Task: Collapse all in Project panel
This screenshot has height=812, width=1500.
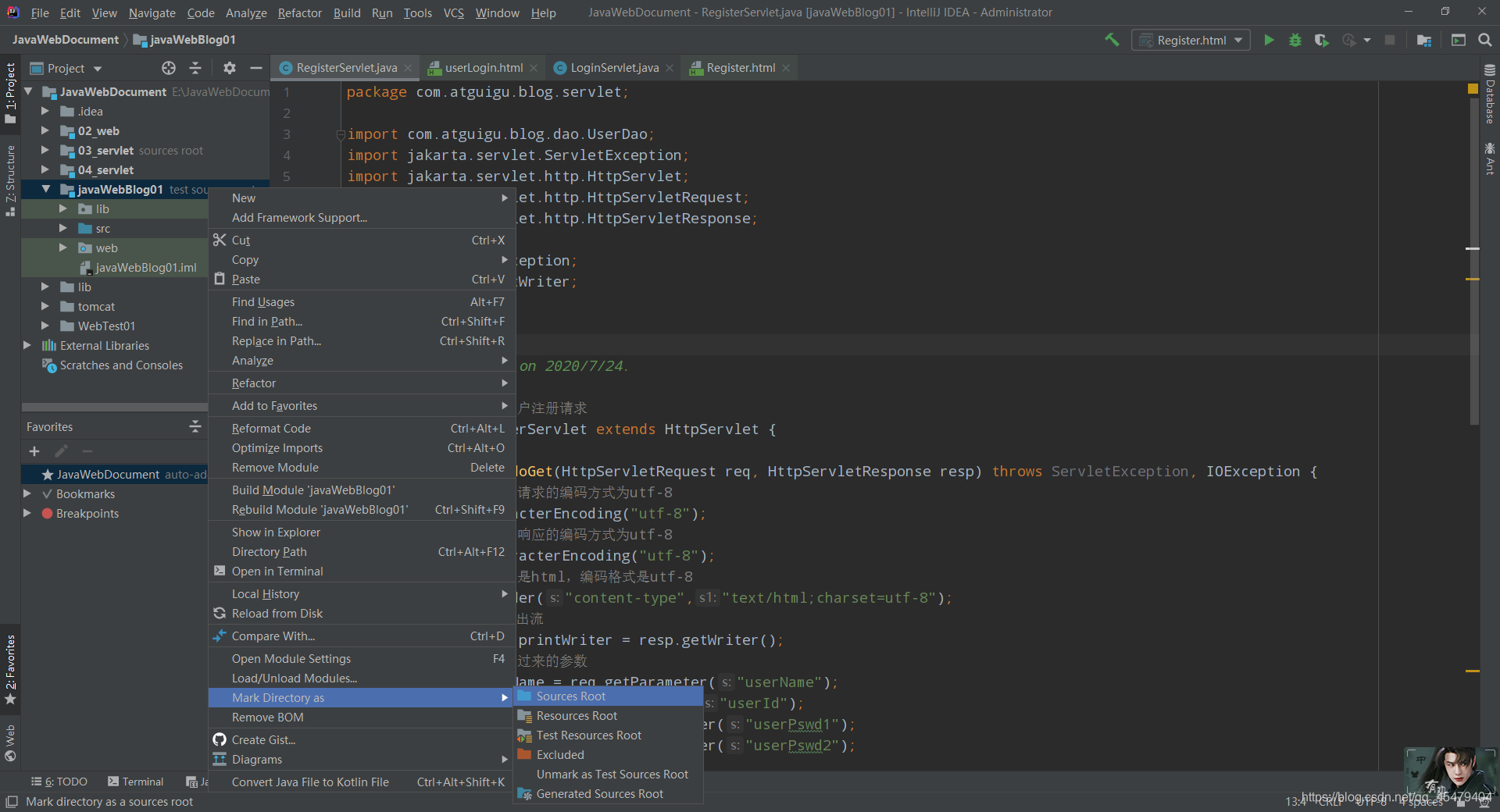Action: tap(195, 68)
